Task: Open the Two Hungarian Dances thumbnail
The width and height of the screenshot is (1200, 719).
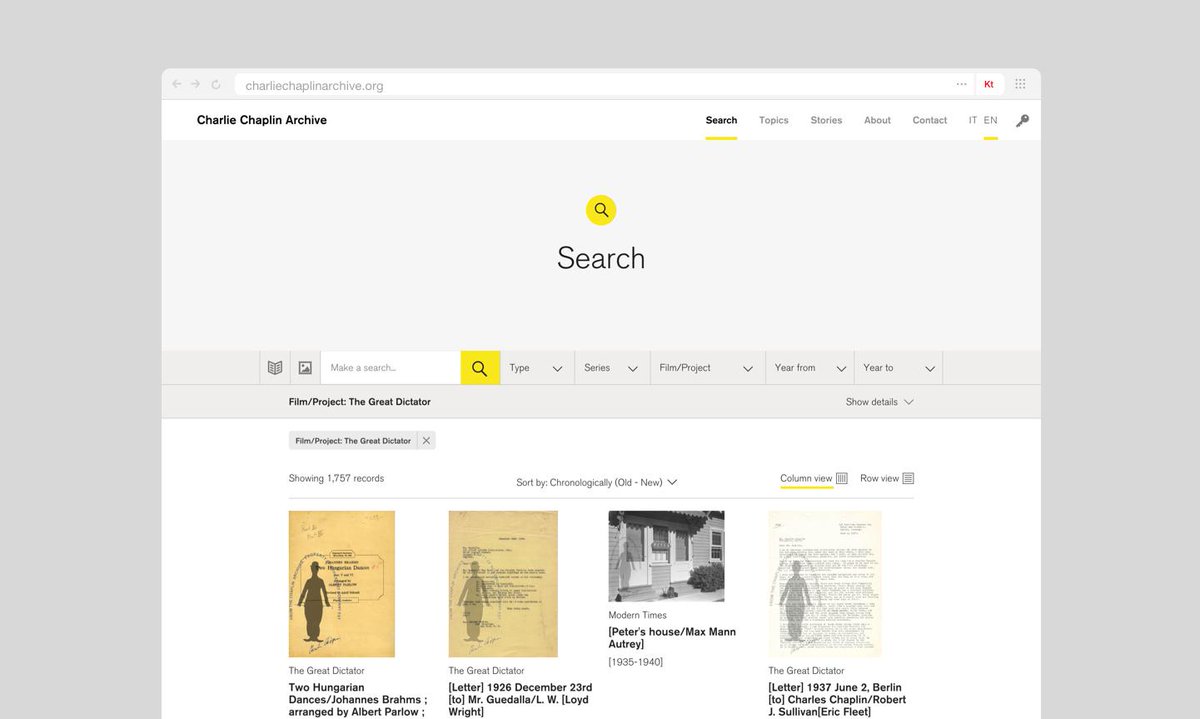Action: click(342, 584)
